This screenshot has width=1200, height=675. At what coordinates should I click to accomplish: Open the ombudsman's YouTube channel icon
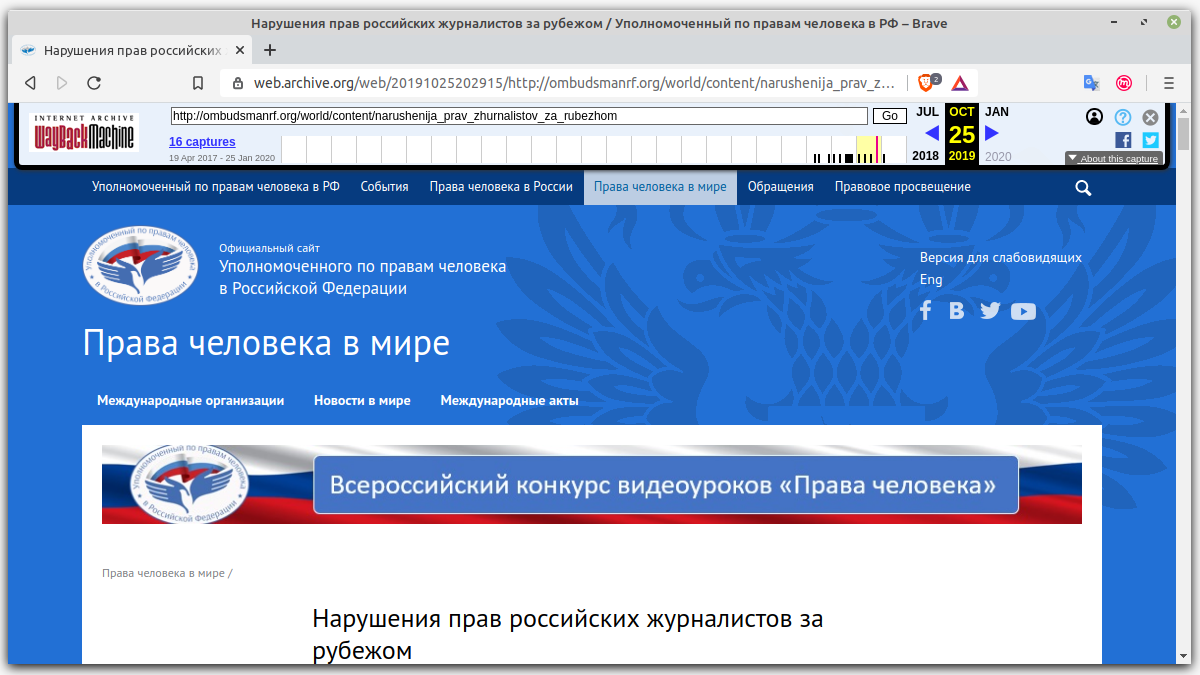1023,311
